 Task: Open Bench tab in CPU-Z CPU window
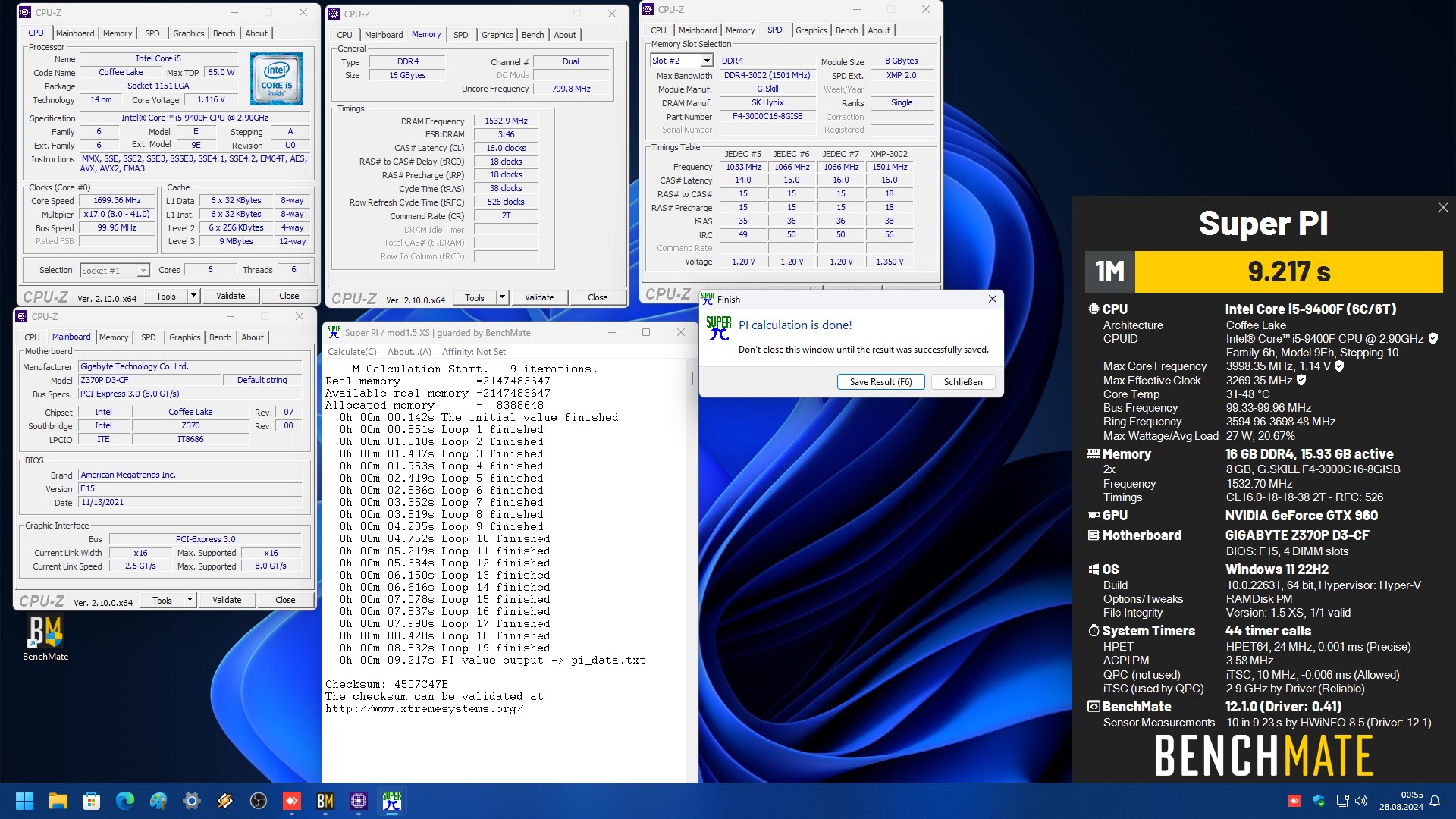[x=224, y=33]
